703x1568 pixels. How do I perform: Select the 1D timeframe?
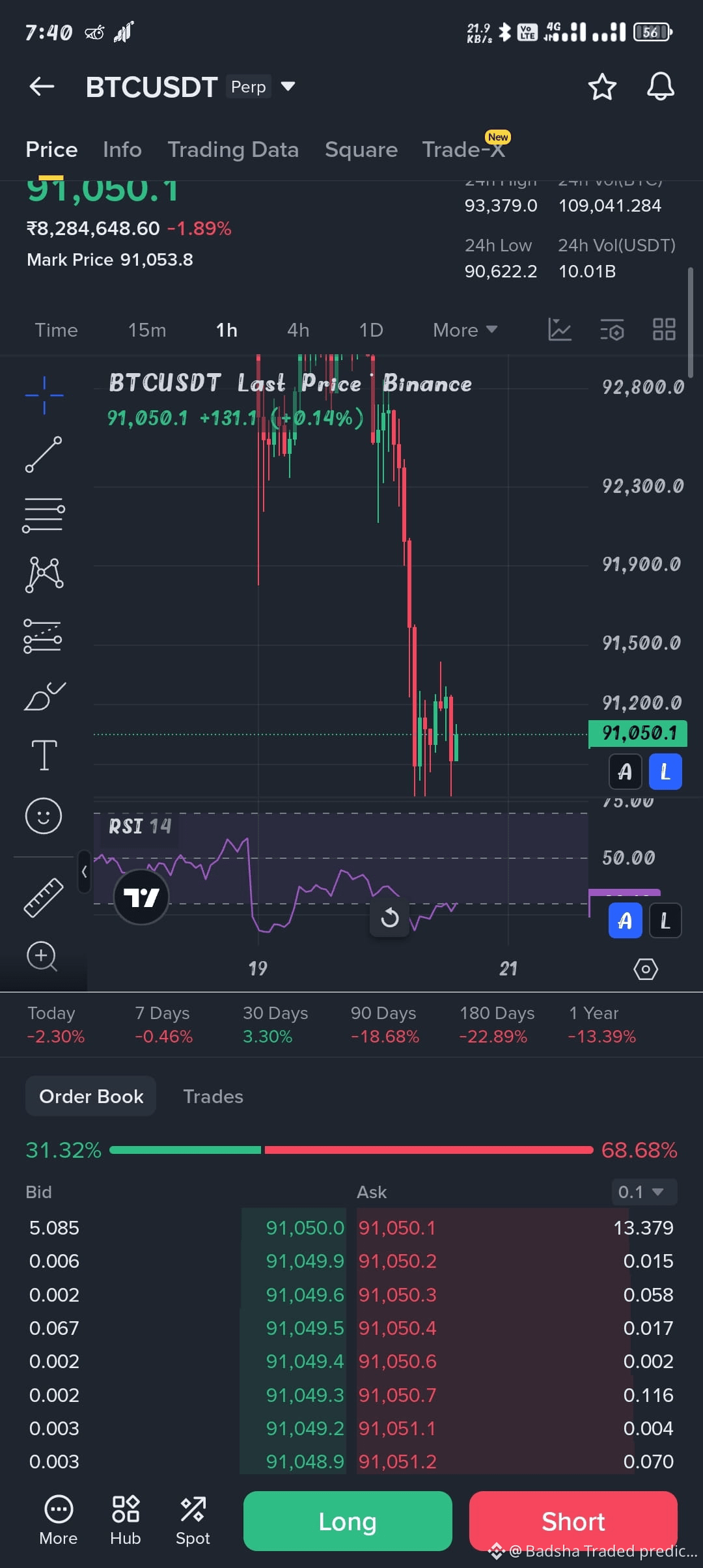[x=371, y=330]
